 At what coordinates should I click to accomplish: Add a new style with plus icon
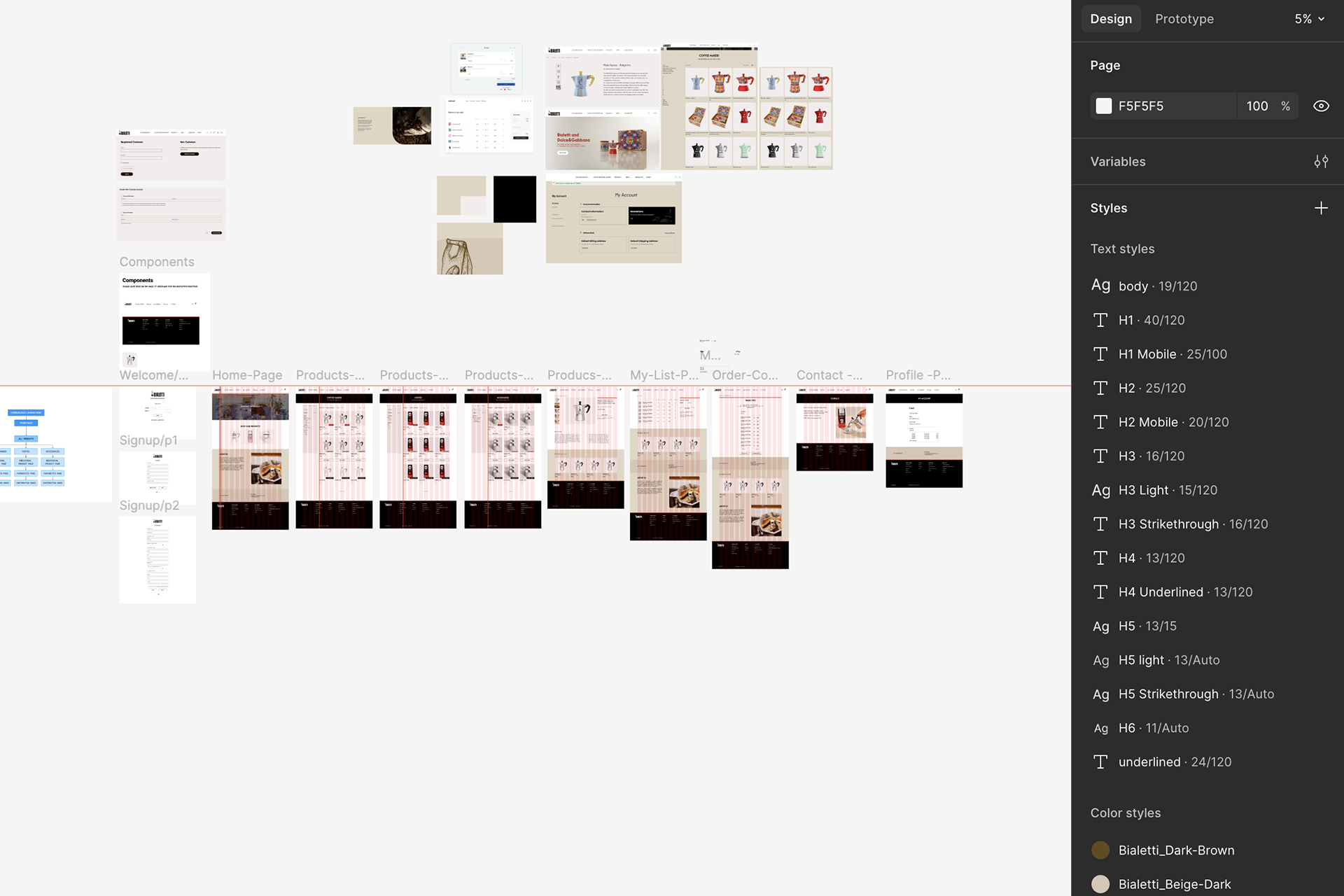point(1320,208)
